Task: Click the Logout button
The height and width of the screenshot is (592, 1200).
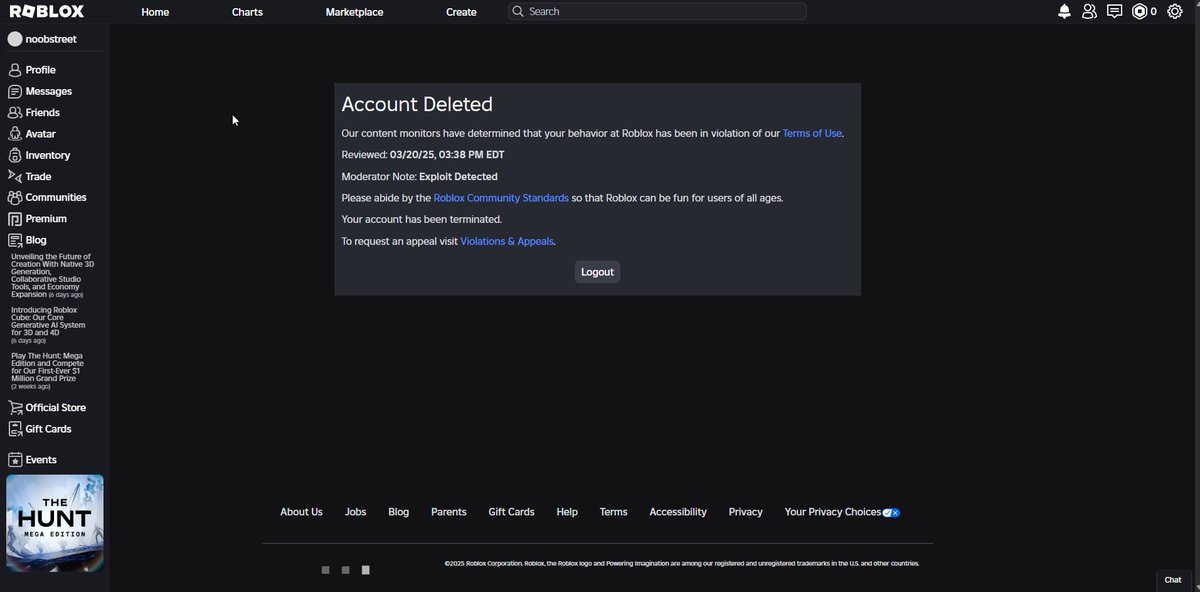Action: click(597, 272)
